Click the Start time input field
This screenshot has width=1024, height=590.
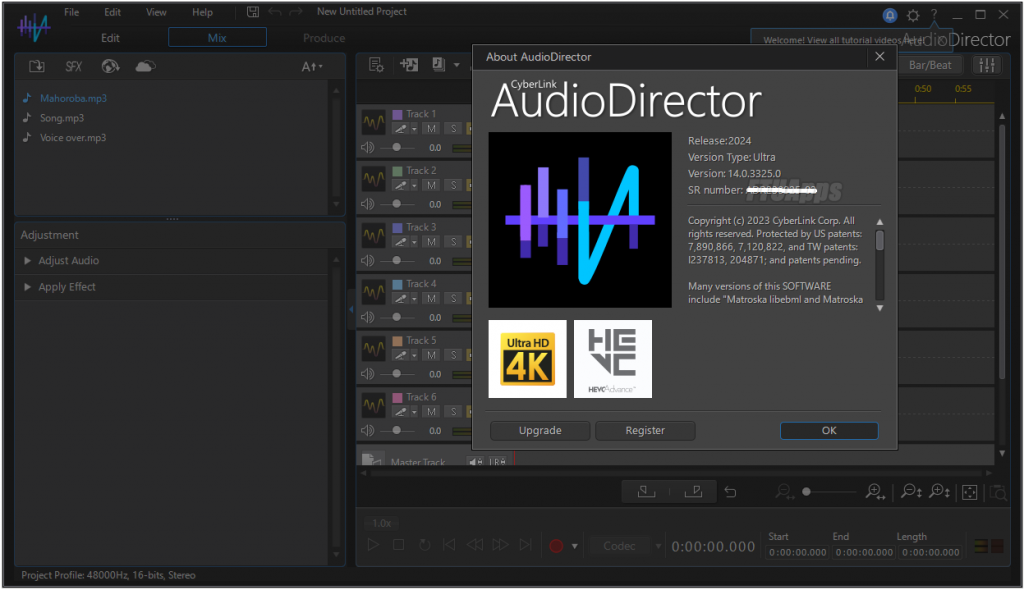point(797,553)
